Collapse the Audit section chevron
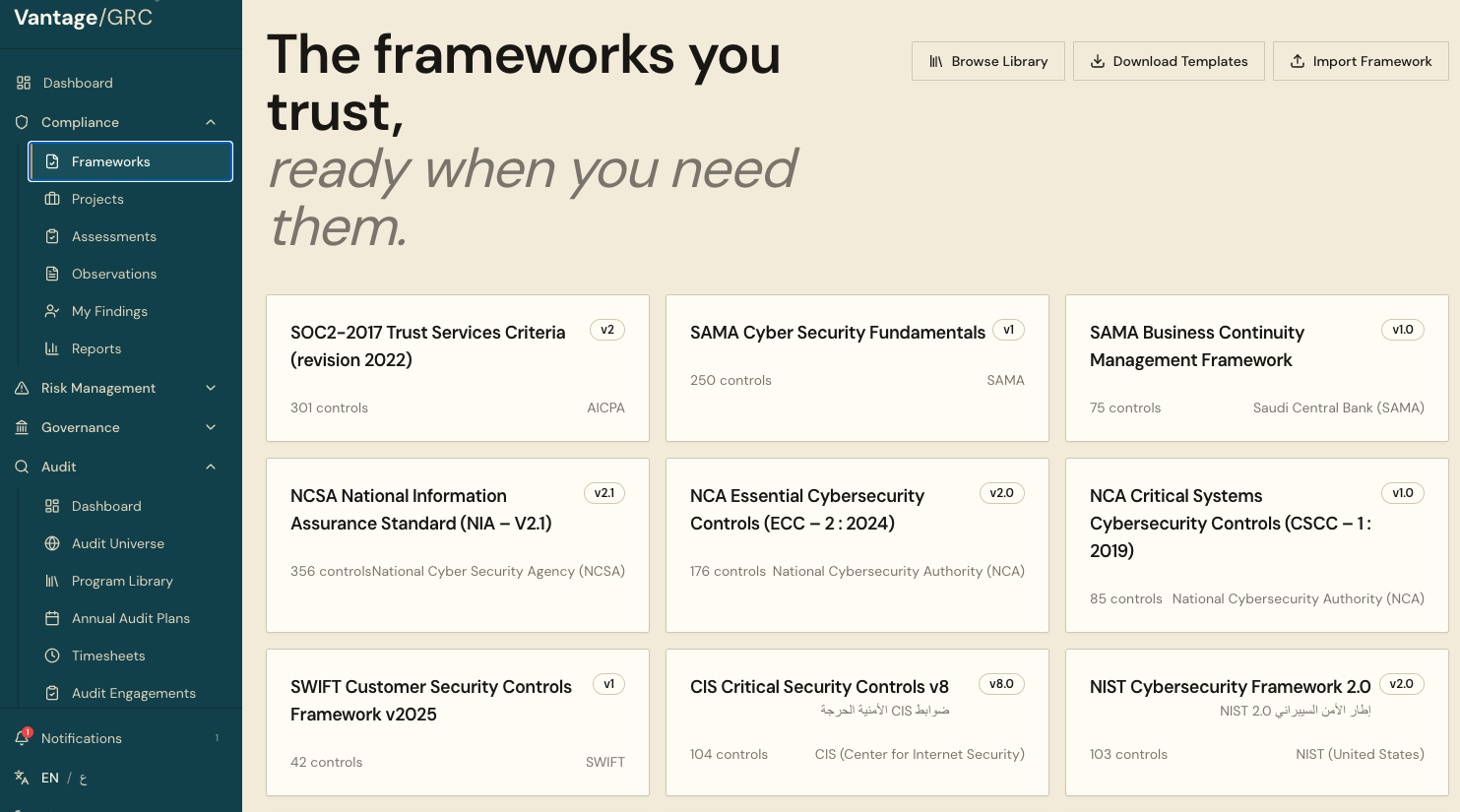1460x812 pixels. (x=211, y=467)
